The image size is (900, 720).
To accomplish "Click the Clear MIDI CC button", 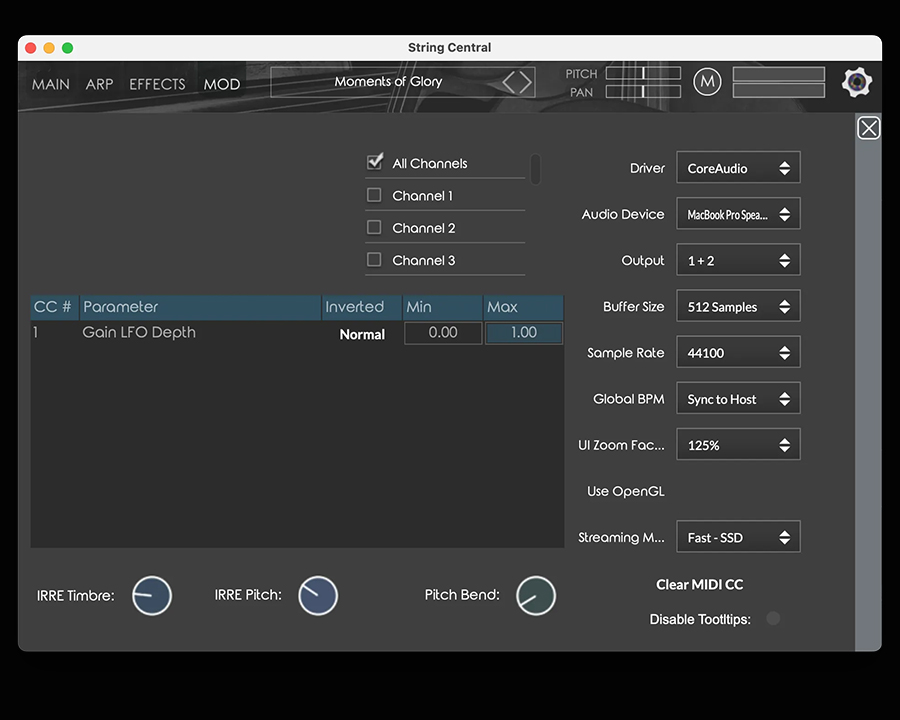I will pyautogui.click(x=699, y=585).
